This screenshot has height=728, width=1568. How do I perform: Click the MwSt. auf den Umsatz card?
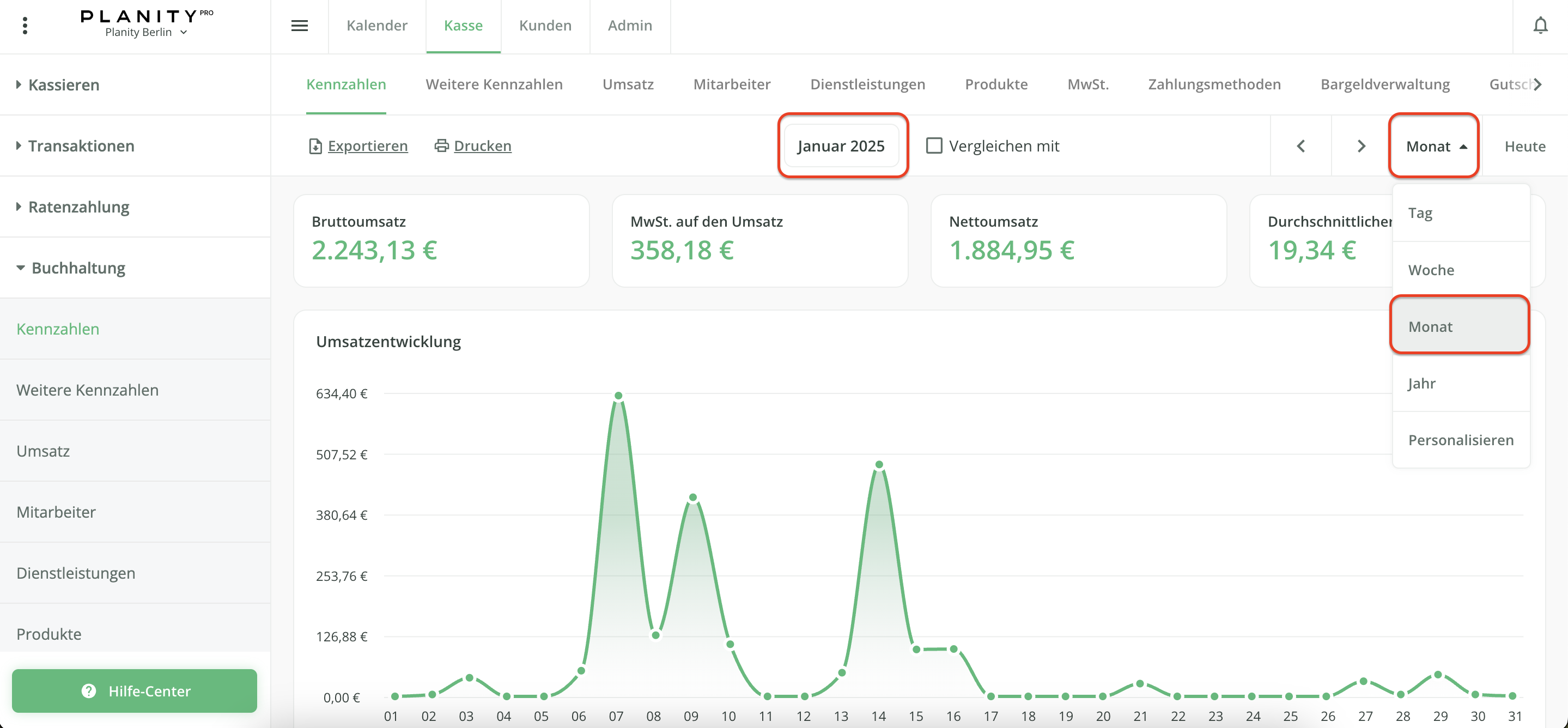pos(759,240)
